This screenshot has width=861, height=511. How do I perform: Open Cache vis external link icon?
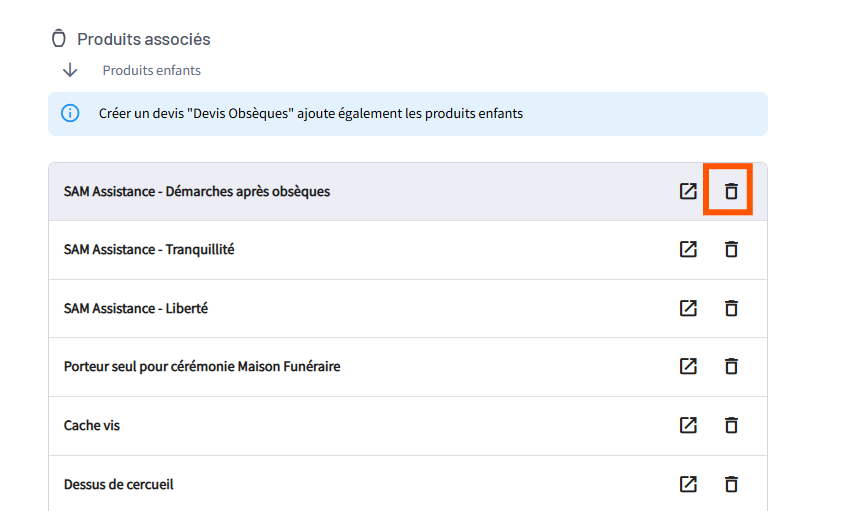(688, 425)
